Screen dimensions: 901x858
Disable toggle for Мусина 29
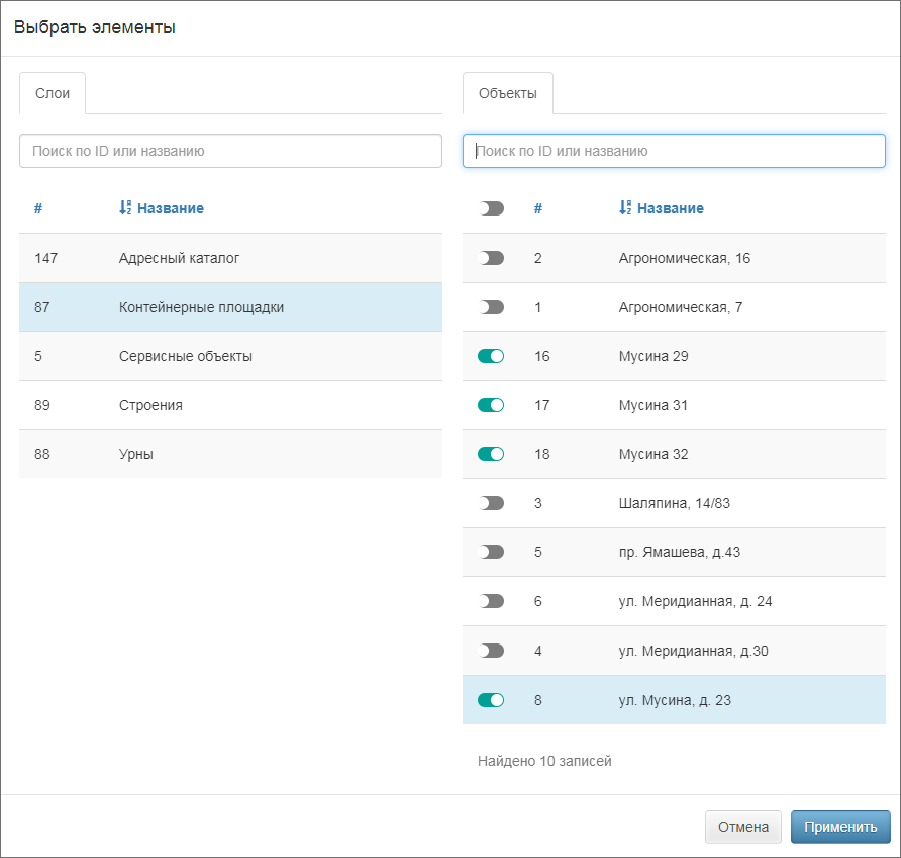tap(491, 356)
